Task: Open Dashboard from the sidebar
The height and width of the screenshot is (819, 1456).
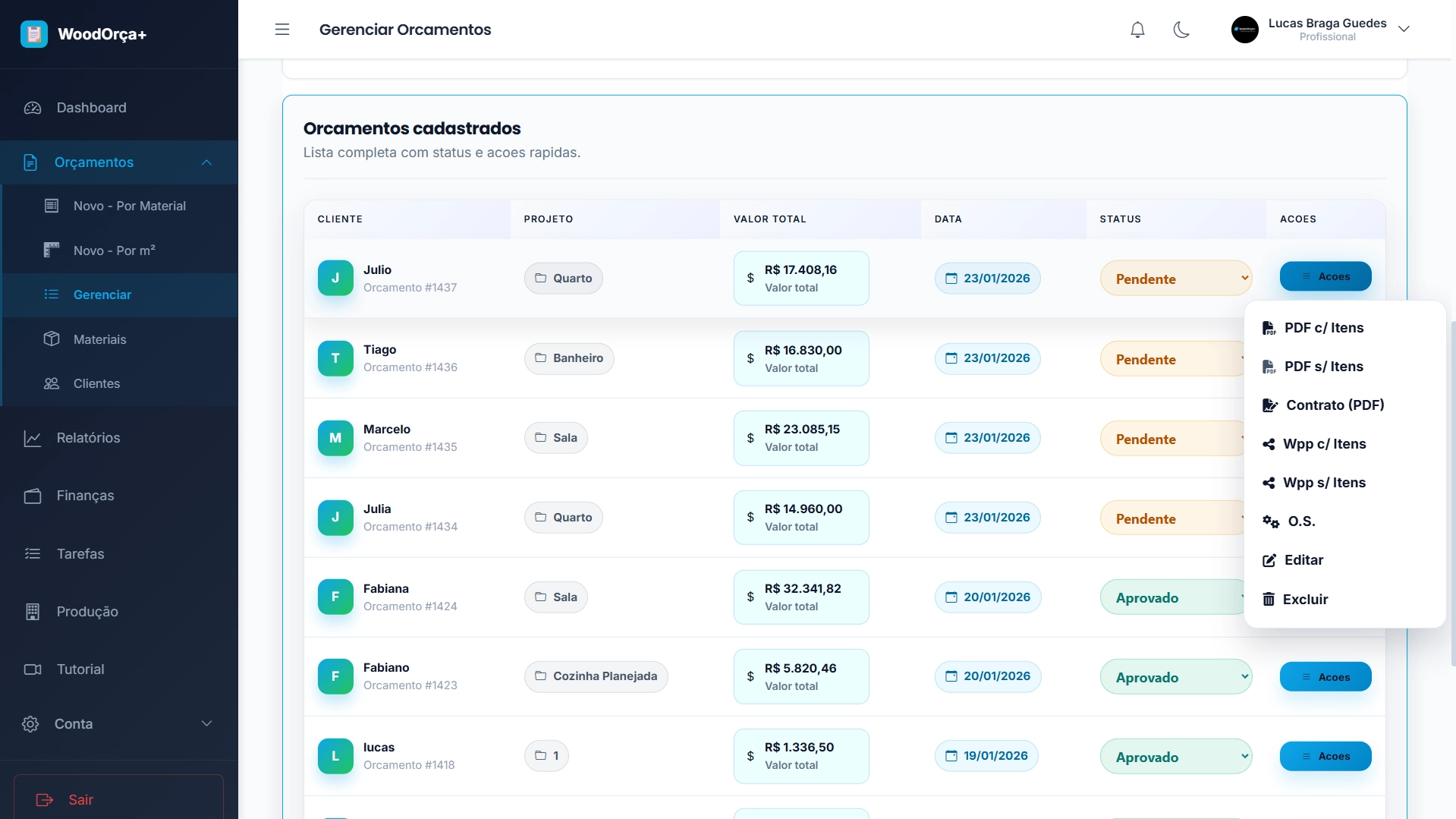Action: click(91, 108)
